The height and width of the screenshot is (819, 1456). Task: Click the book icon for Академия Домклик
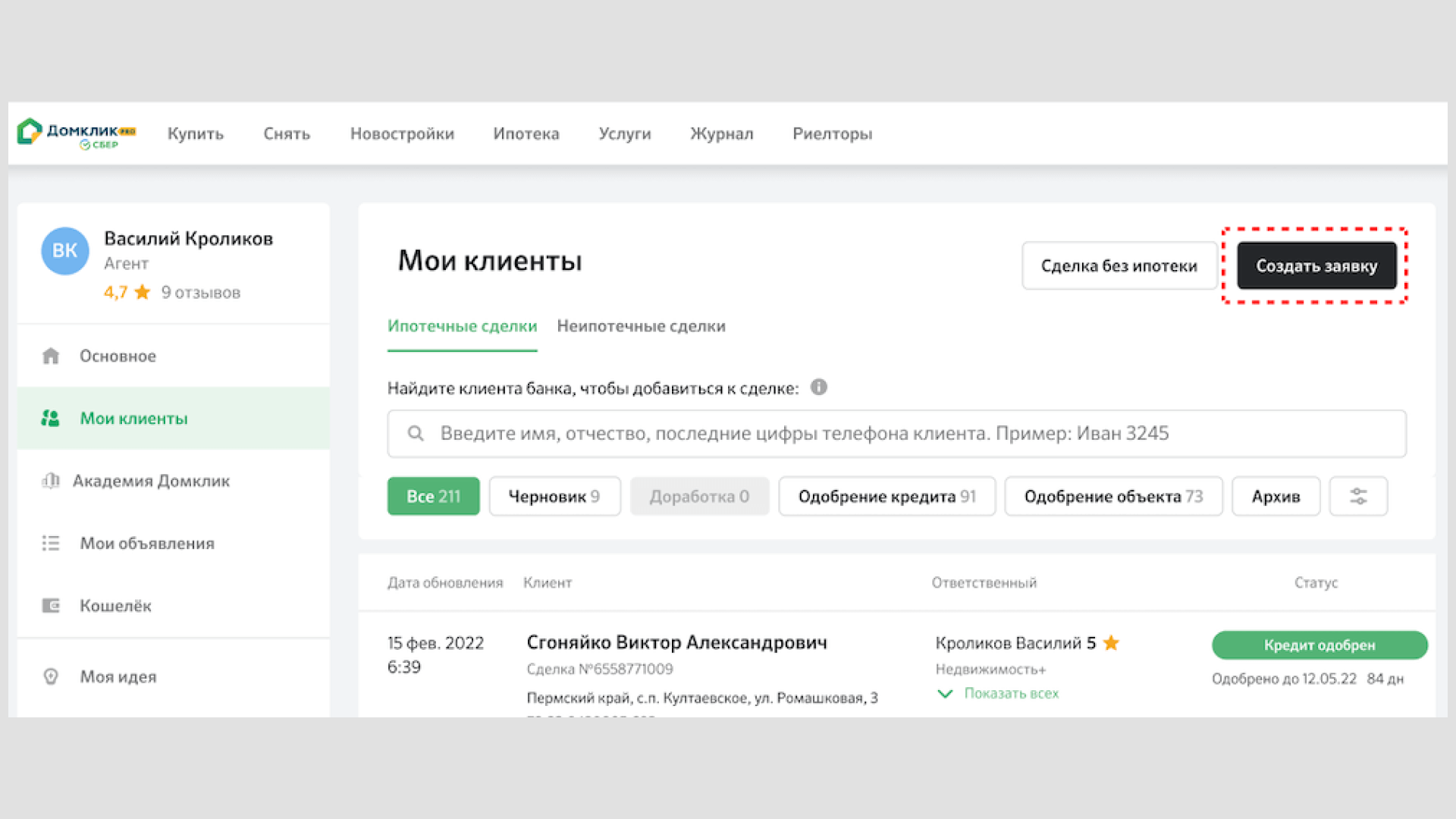(51, 481)
